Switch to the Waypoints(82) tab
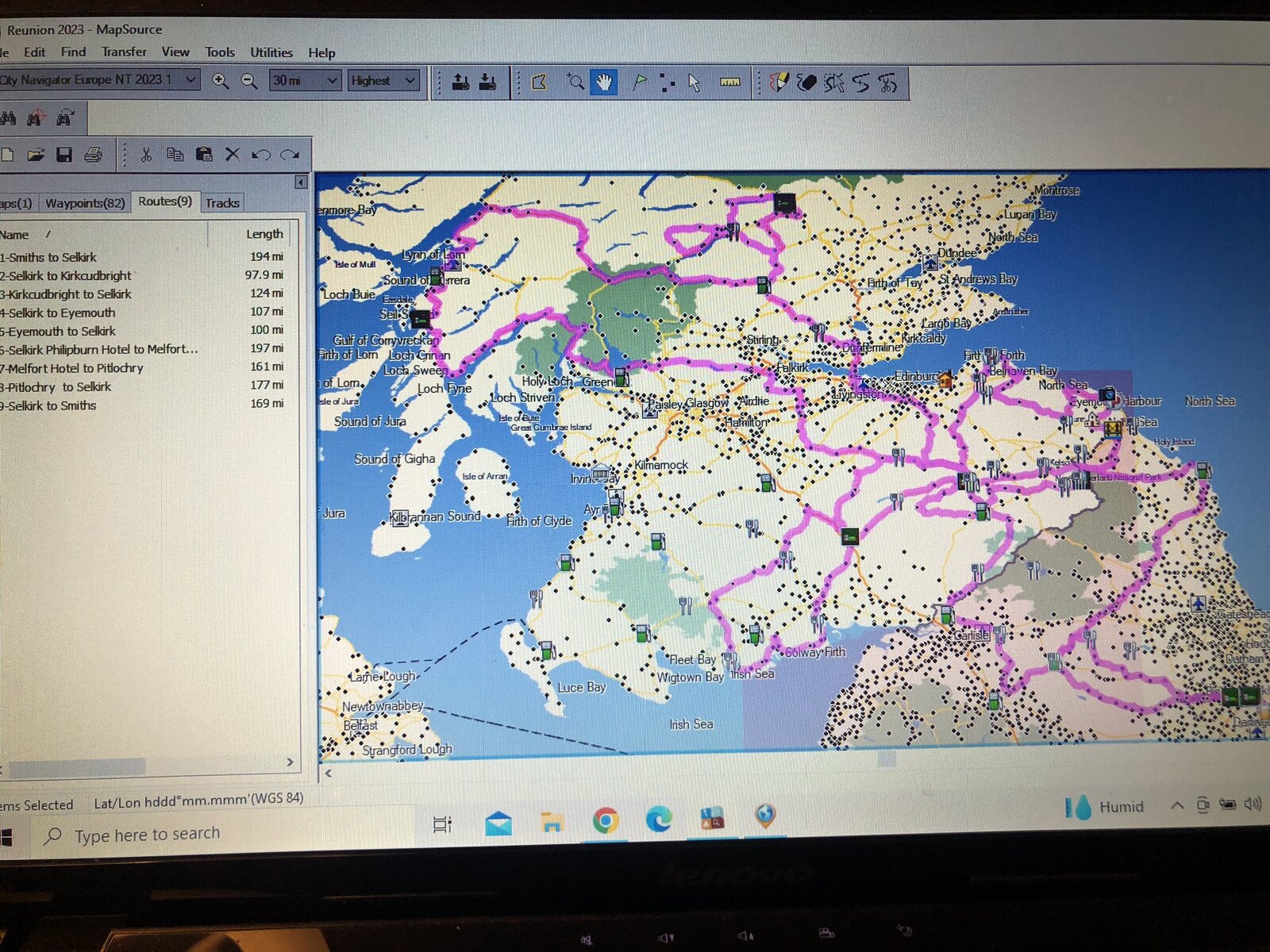The height and width of the screenshot is (952, 1270). pyautogui.click(x=85, y=203)
